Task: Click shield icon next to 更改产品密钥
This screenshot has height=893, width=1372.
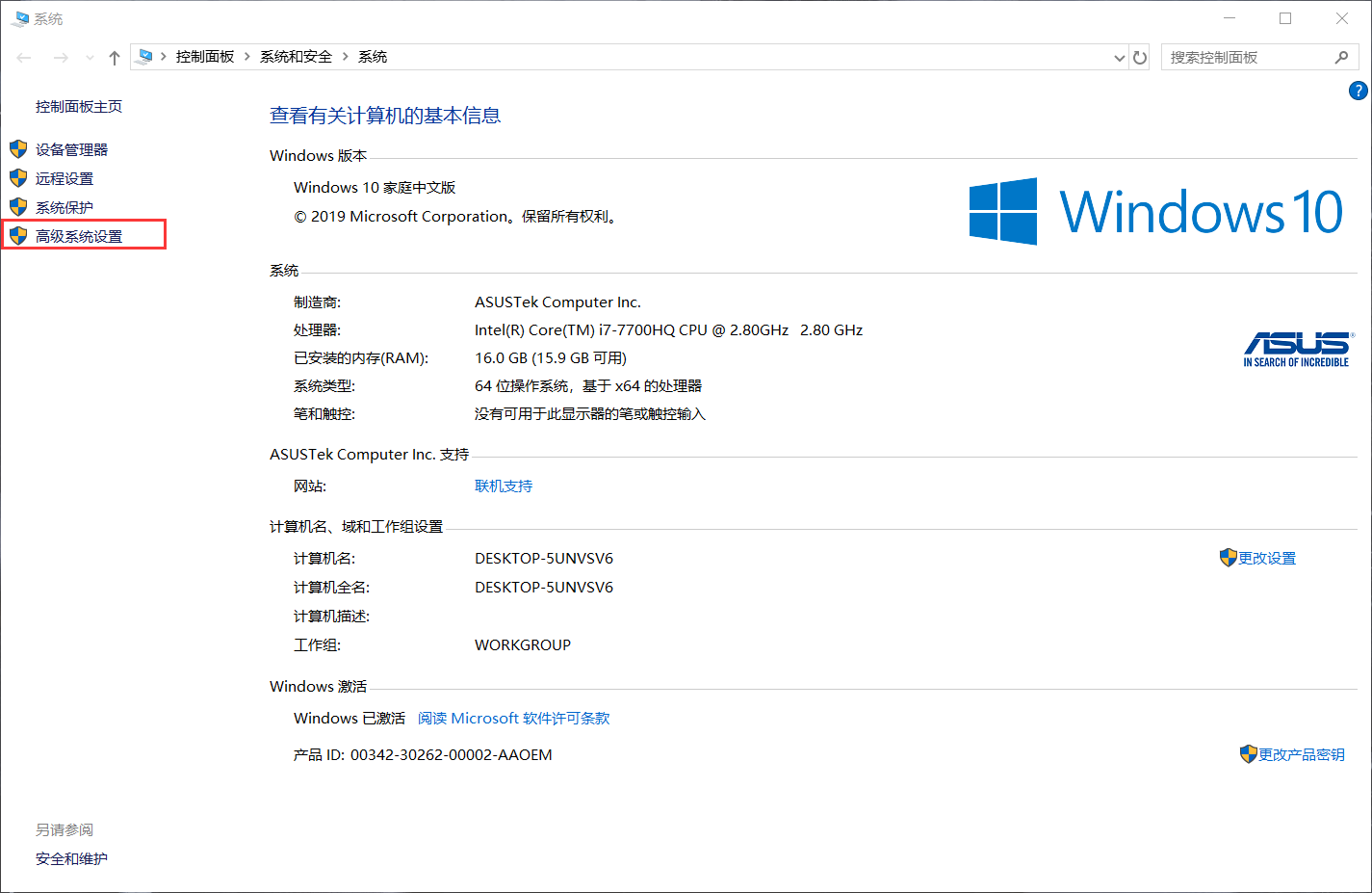Action: [x=1249, y=754]
